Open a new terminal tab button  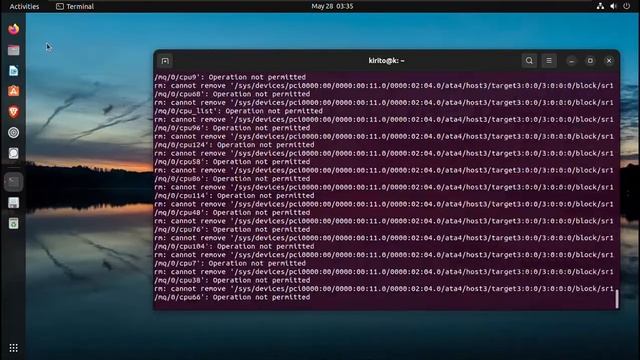click(x=165, y=61)
